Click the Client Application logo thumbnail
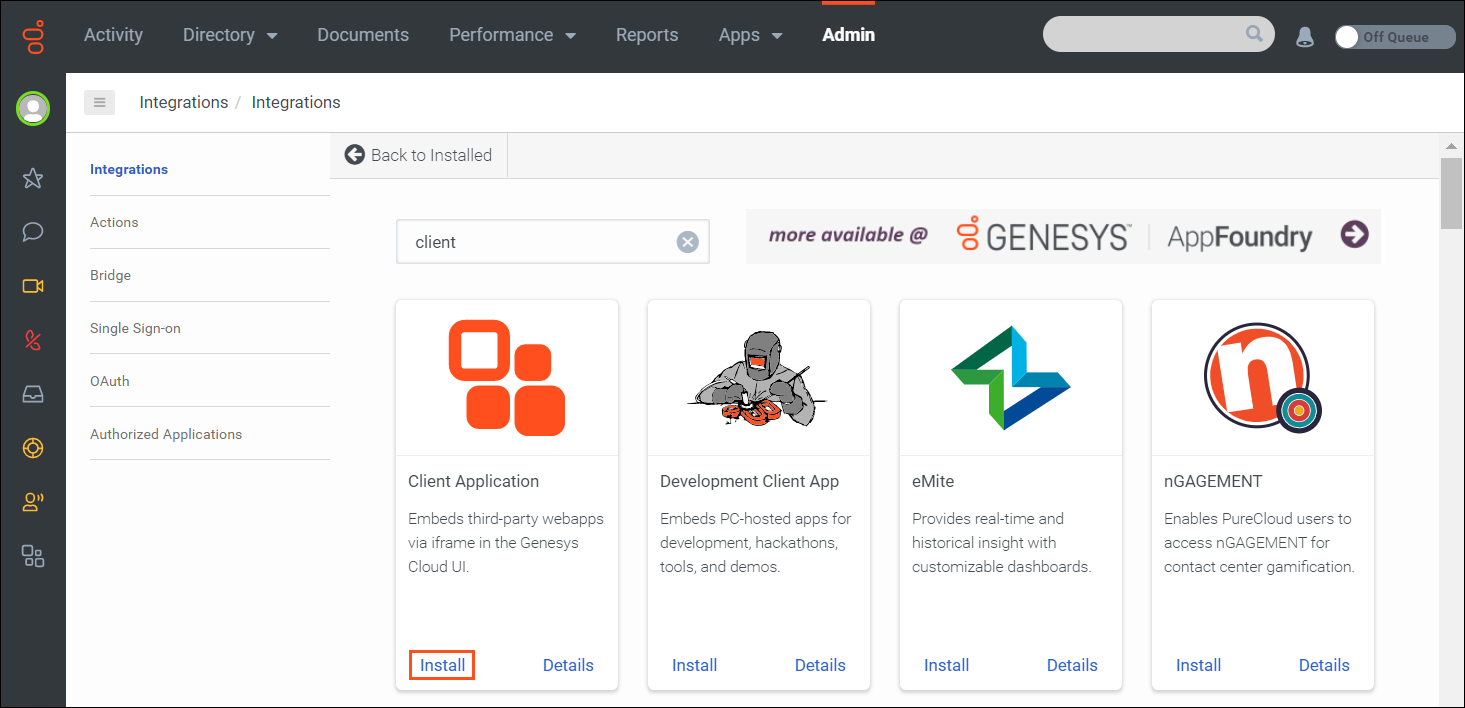 (x=507, y=377)
